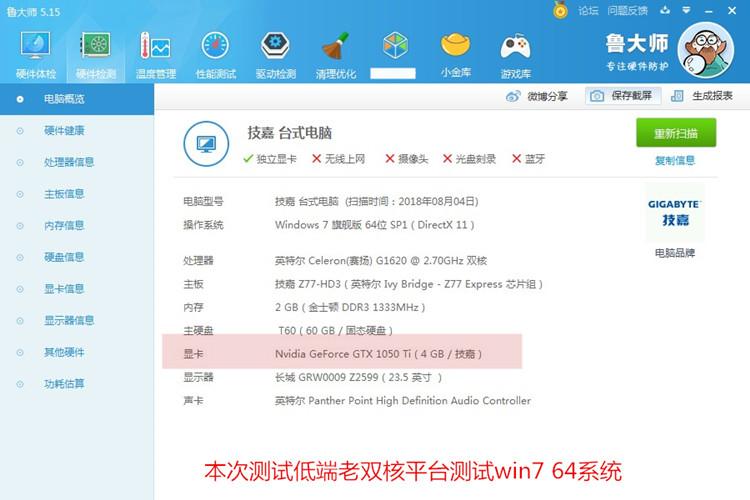Click 复制信息 copy info link
This screenshot has width=750, height=500.
(x=675, y=160)
